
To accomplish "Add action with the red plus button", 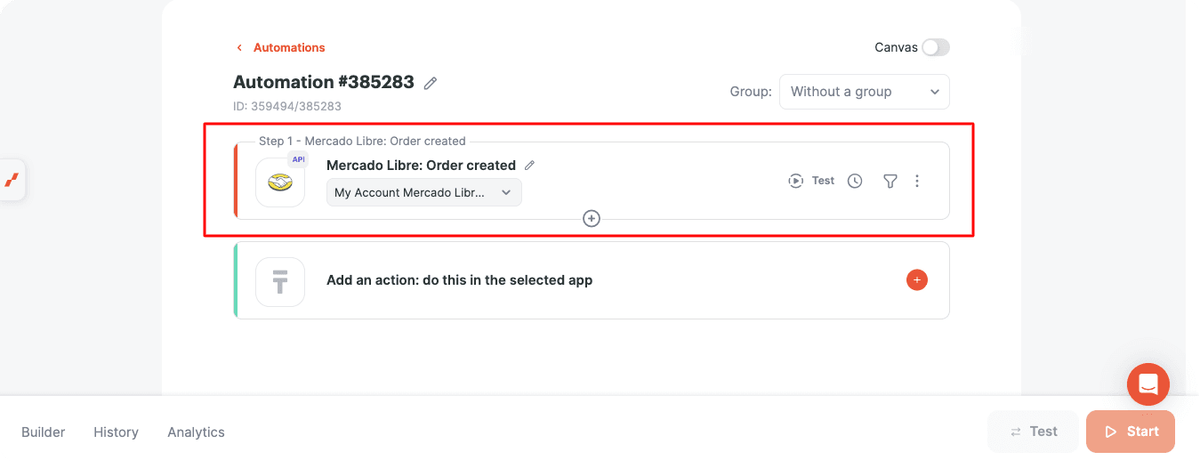I will pos(917,280).
